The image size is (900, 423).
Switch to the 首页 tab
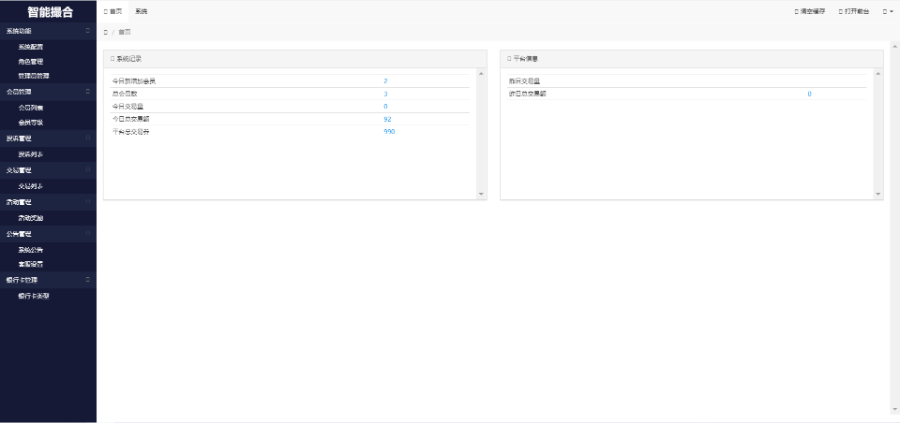click(x=115, y=11)
